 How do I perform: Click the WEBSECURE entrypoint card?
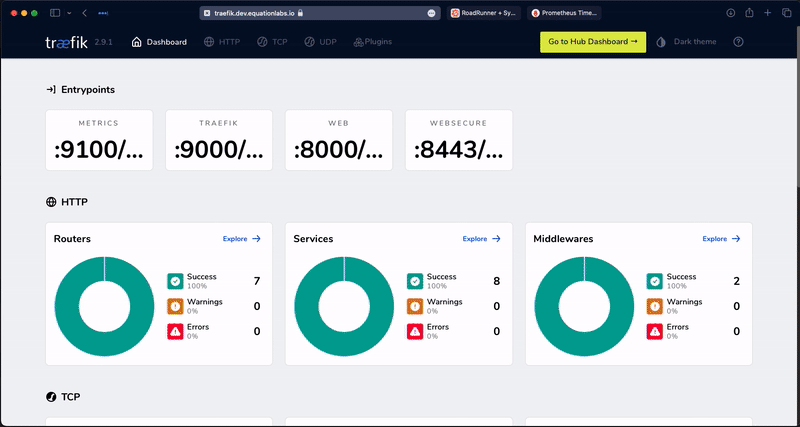[459, 140]
